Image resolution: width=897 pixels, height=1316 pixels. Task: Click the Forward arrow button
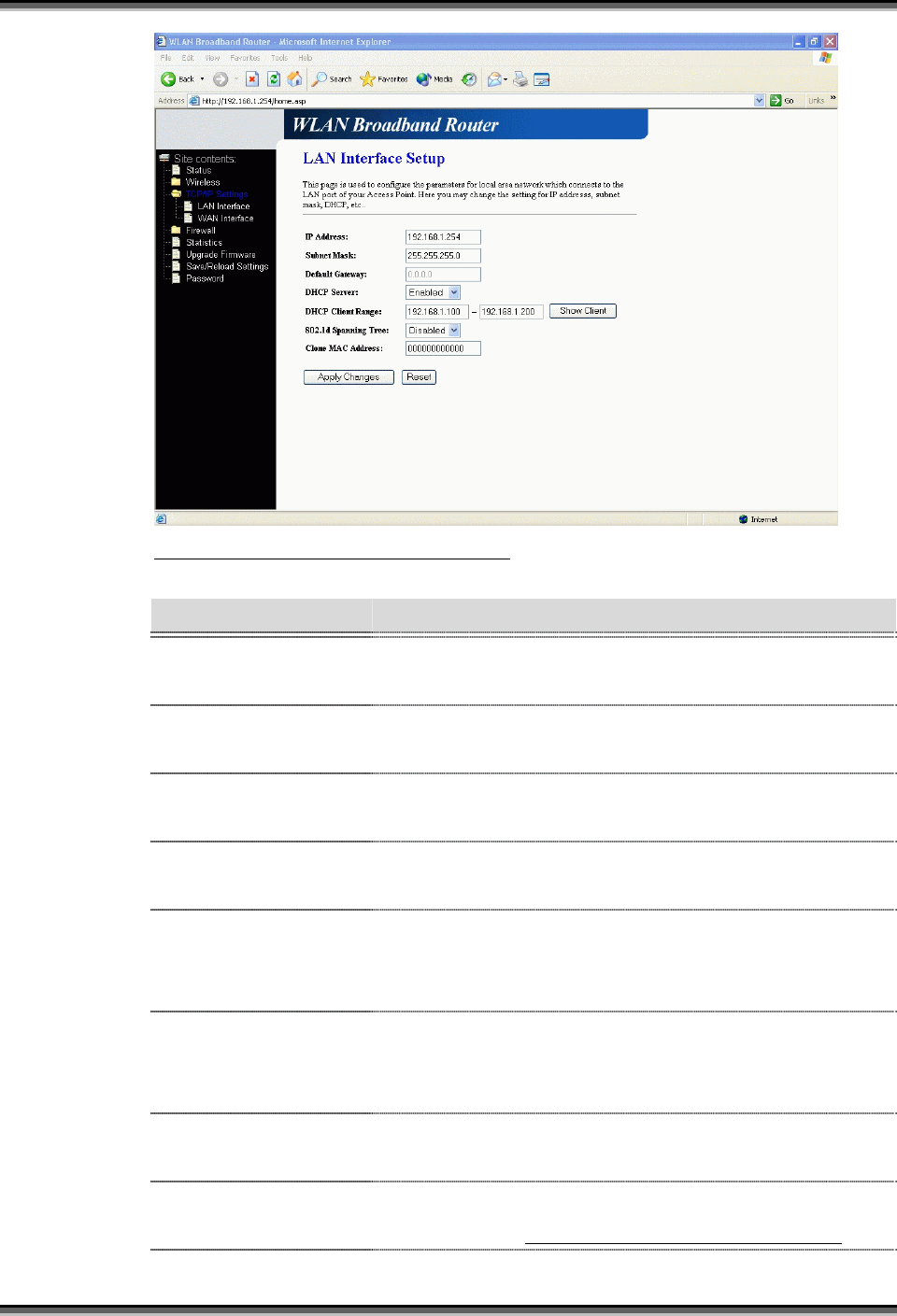coord(221,79)
